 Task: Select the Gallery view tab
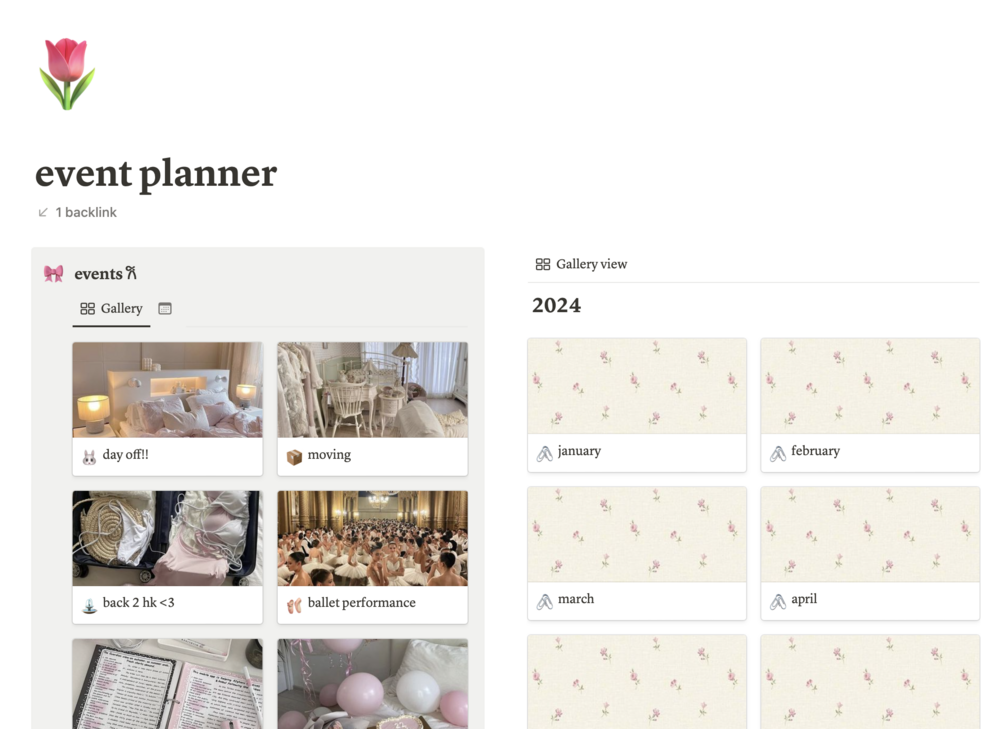point(581,264)
